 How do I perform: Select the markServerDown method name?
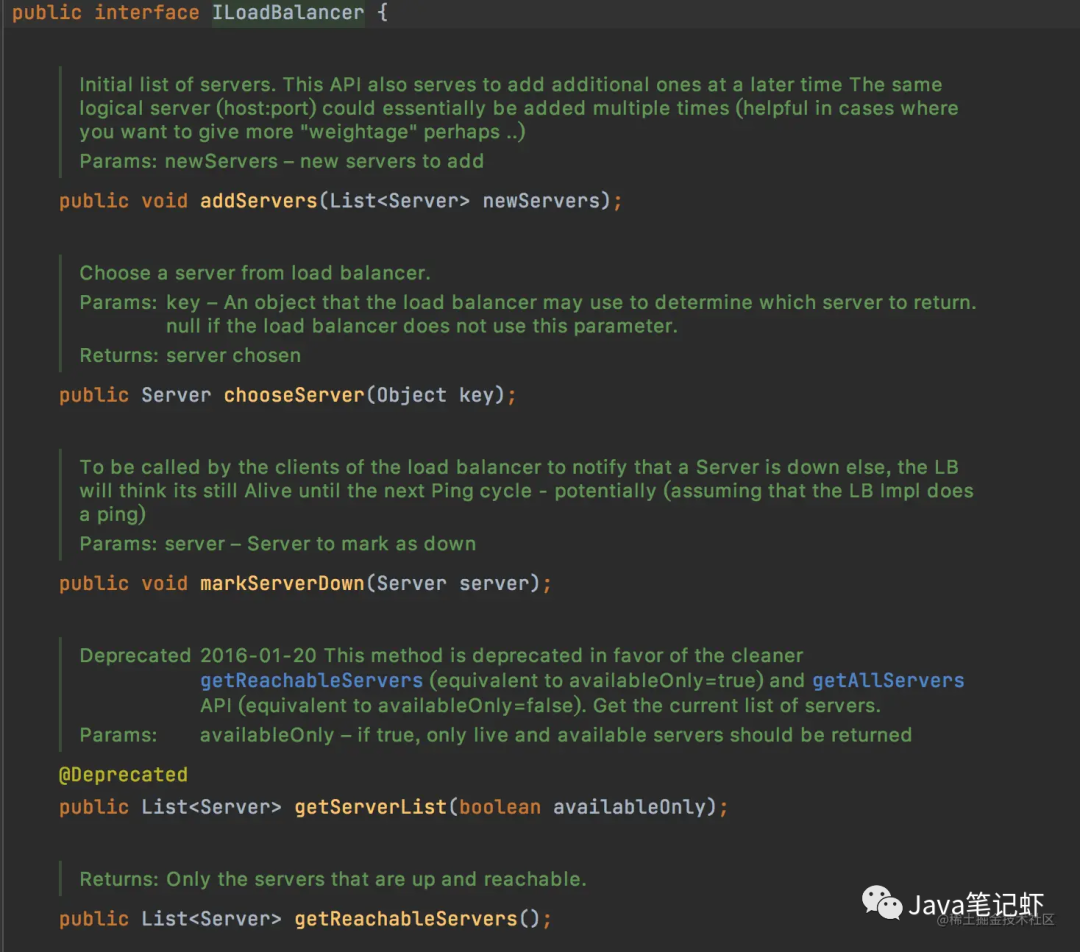[x=282, y=583]
